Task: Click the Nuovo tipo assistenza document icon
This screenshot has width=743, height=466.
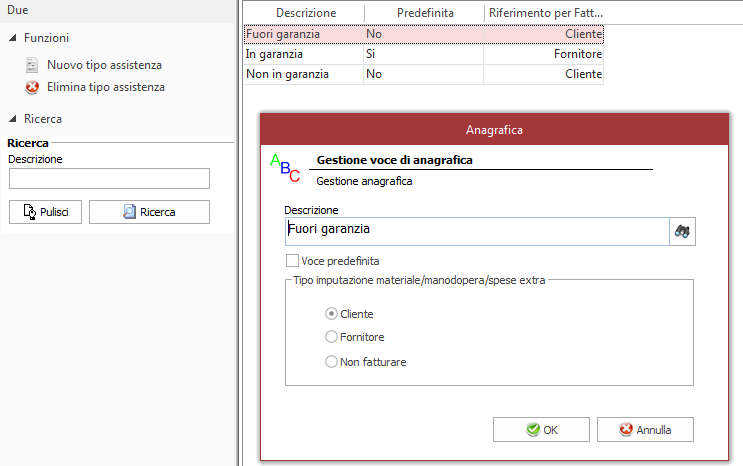Action: (32, 65)
